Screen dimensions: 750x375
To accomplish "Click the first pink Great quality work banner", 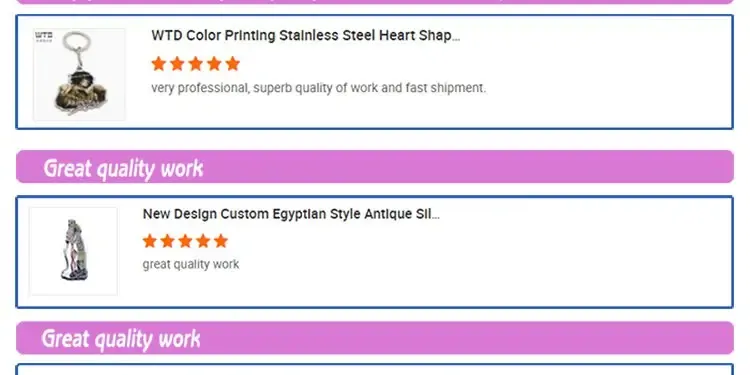I will click(x=375, y=166).
